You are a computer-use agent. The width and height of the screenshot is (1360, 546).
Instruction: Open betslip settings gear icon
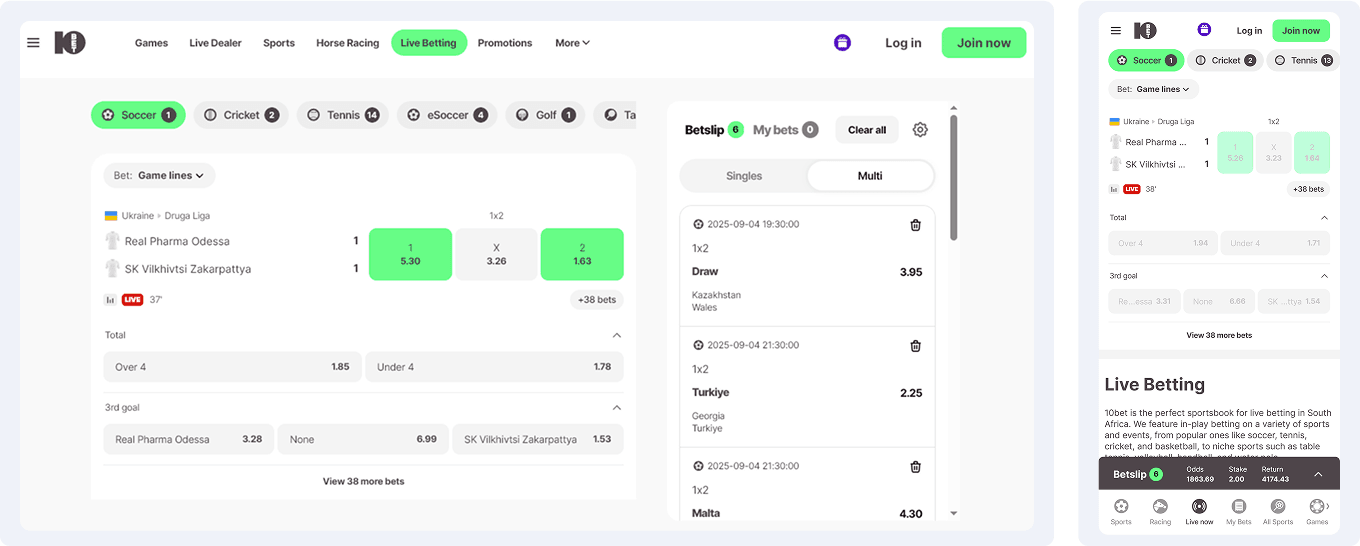[920, 130]
